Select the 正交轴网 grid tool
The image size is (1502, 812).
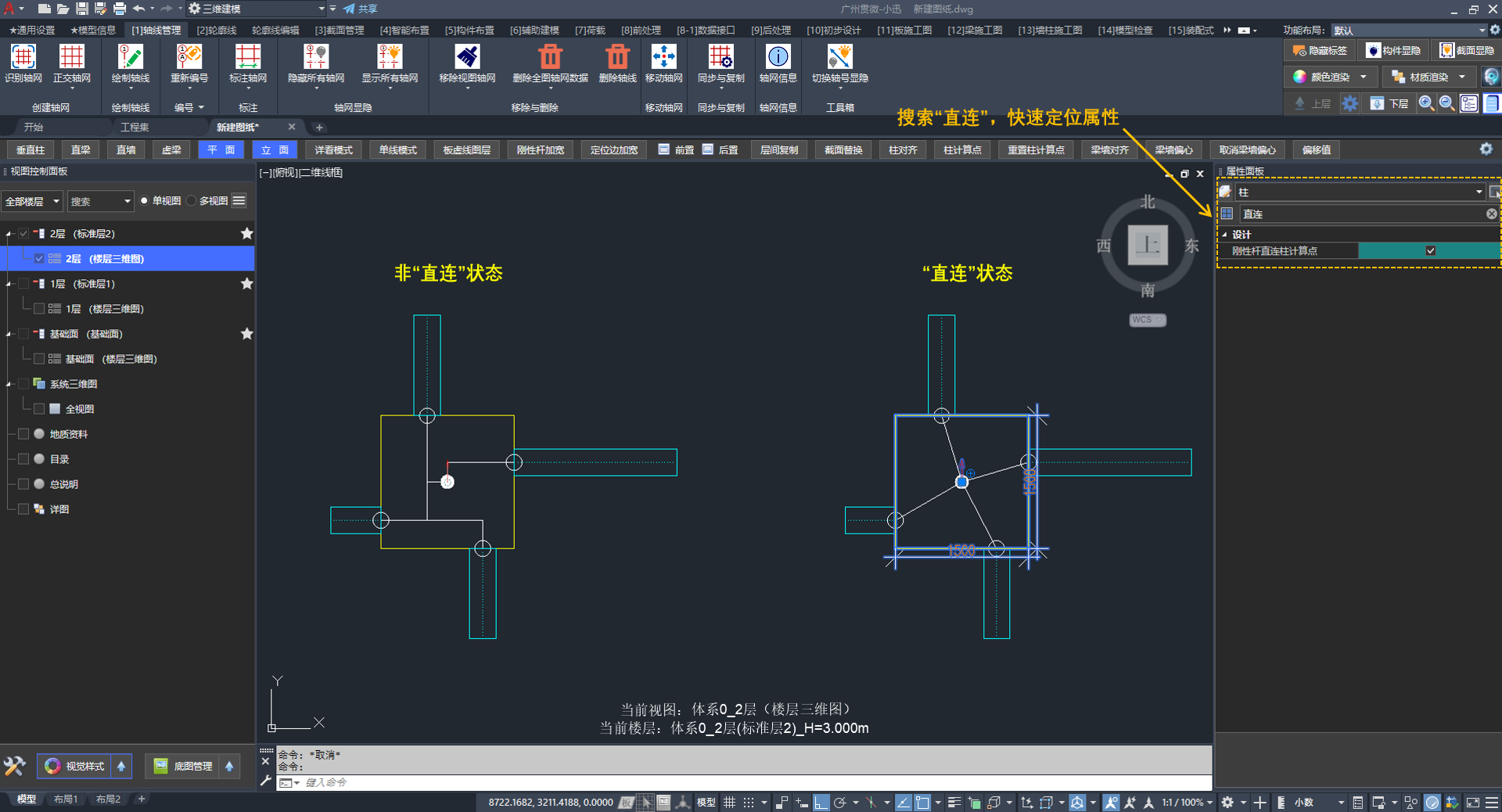[71, 58]
